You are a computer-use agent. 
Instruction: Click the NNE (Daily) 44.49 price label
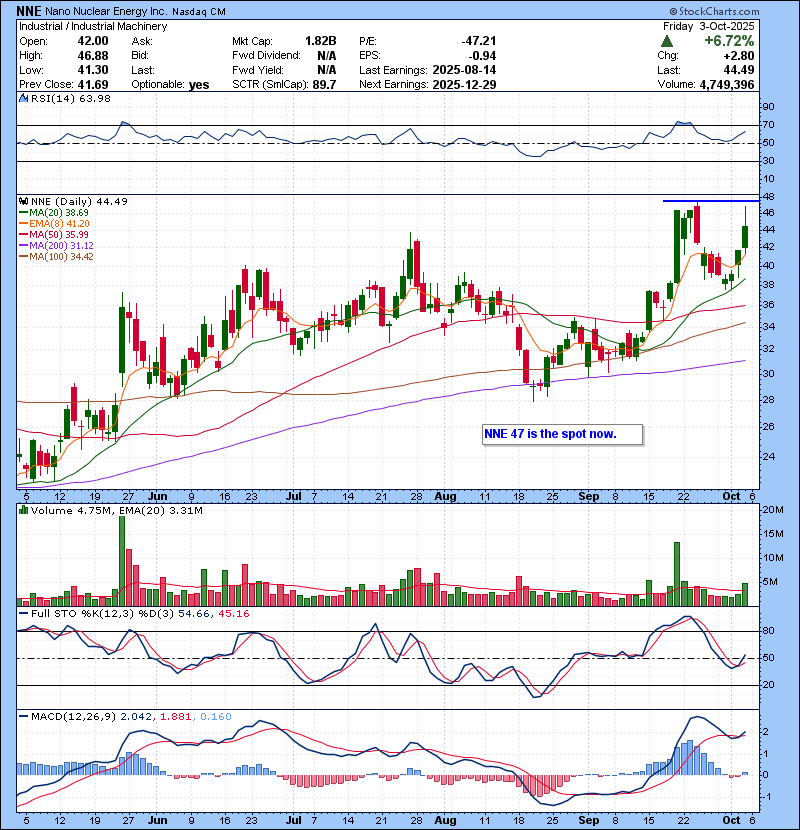tap(79, 201)
